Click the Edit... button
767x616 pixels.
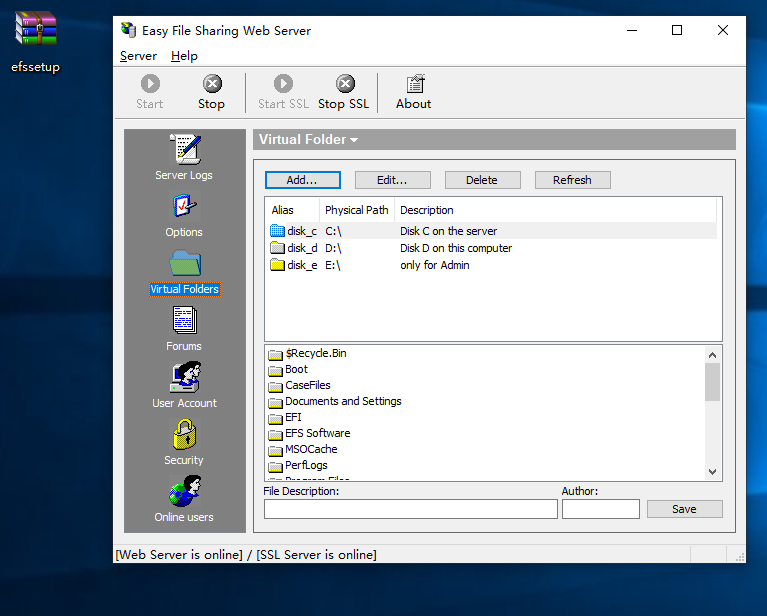click(x=393, y=180)
